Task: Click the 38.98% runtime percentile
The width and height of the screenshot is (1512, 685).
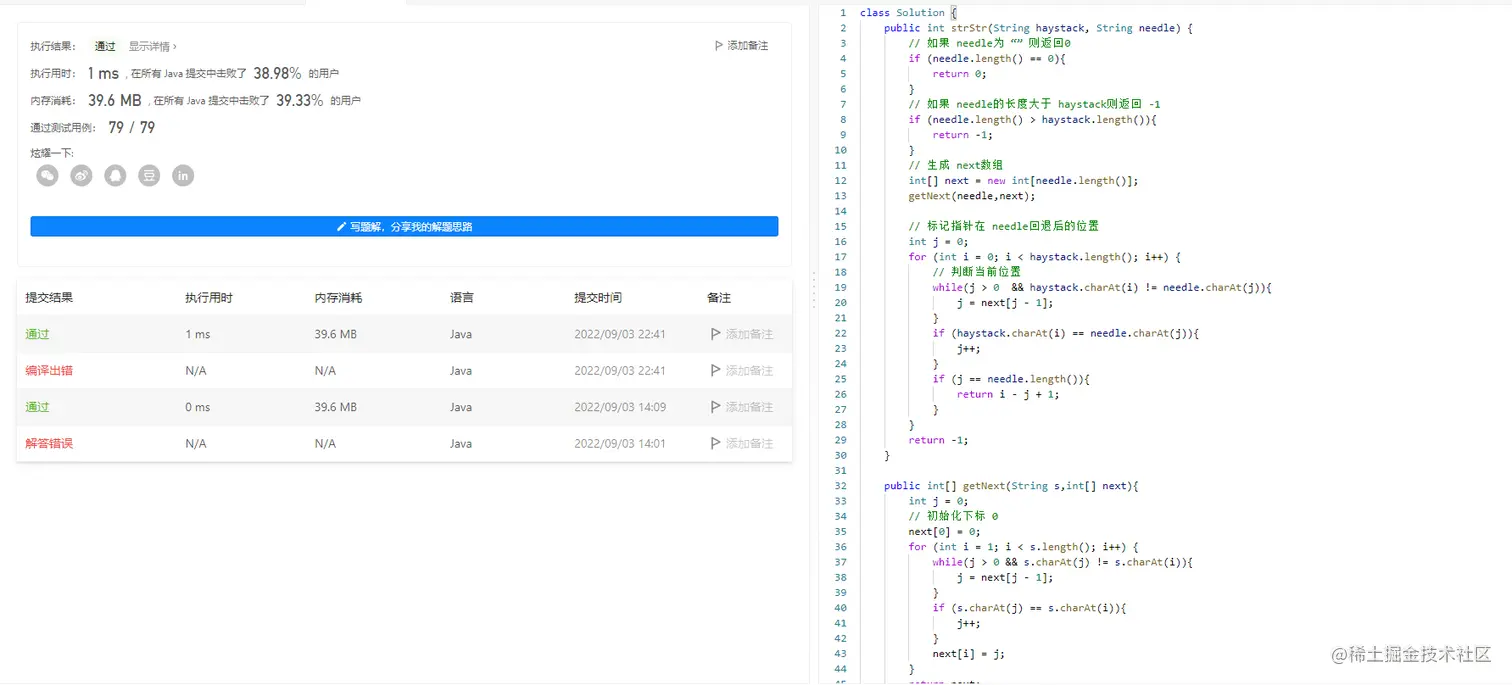Action: [x=277, y=73]
